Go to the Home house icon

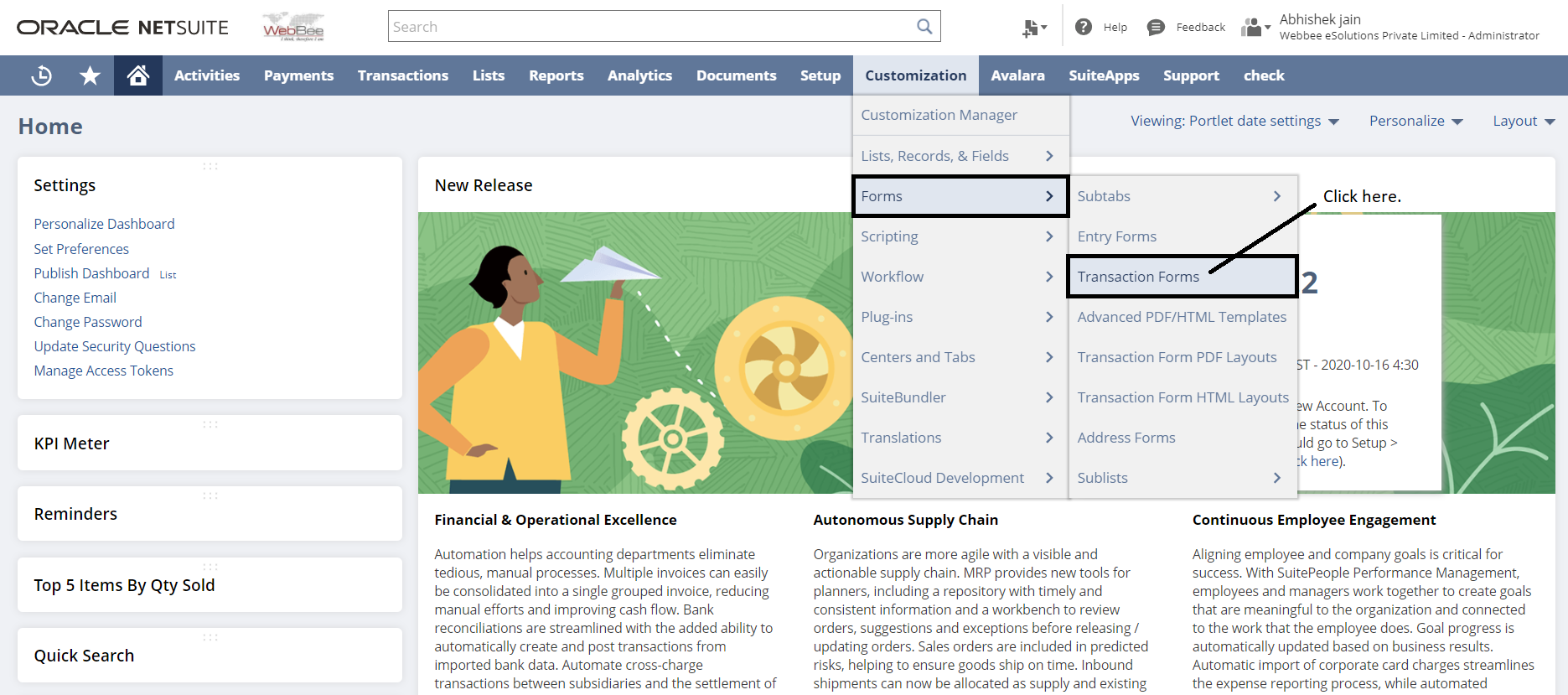138,75
